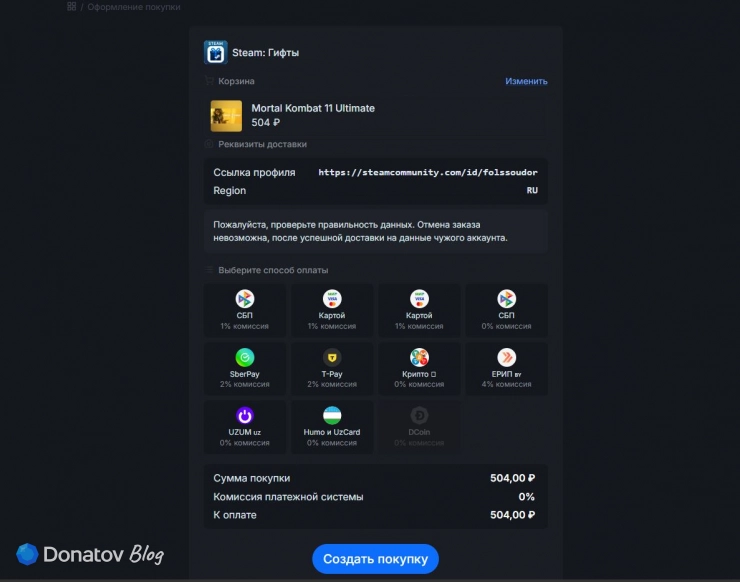Pick the ЕРИП payment option

[506, 369]
